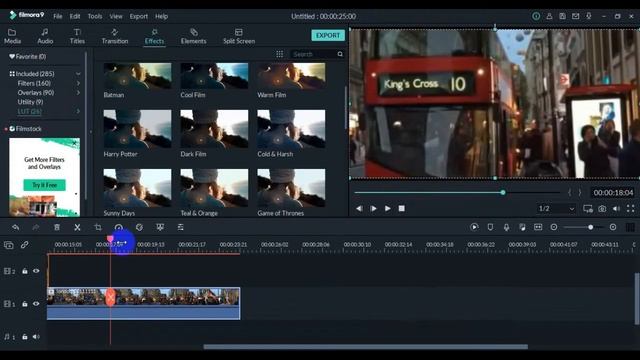Open the Export menu

(139, 16)
